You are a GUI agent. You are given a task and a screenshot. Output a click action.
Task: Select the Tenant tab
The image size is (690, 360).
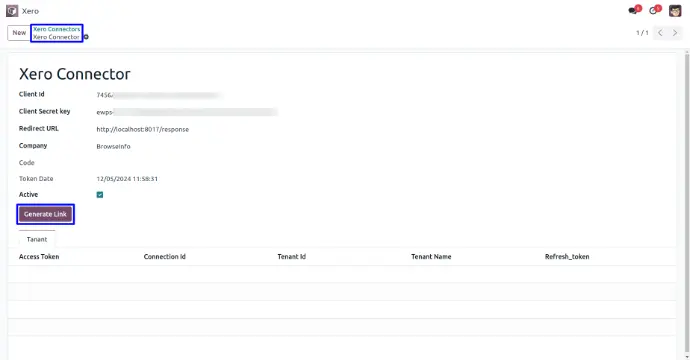coord(37,239)
